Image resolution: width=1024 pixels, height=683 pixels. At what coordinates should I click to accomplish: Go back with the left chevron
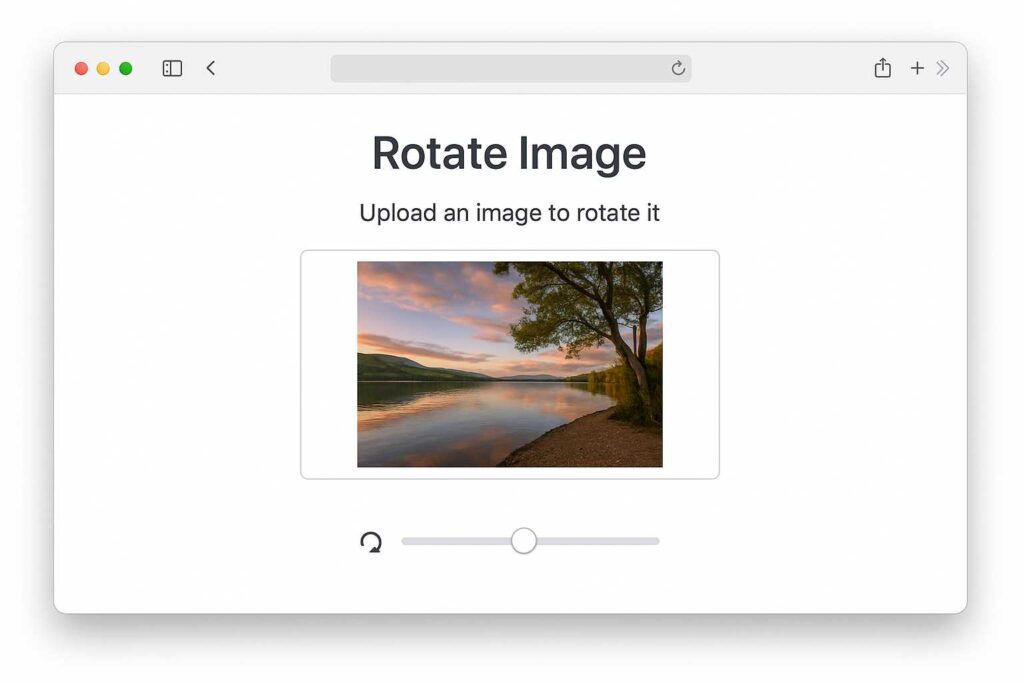[210, 68]
